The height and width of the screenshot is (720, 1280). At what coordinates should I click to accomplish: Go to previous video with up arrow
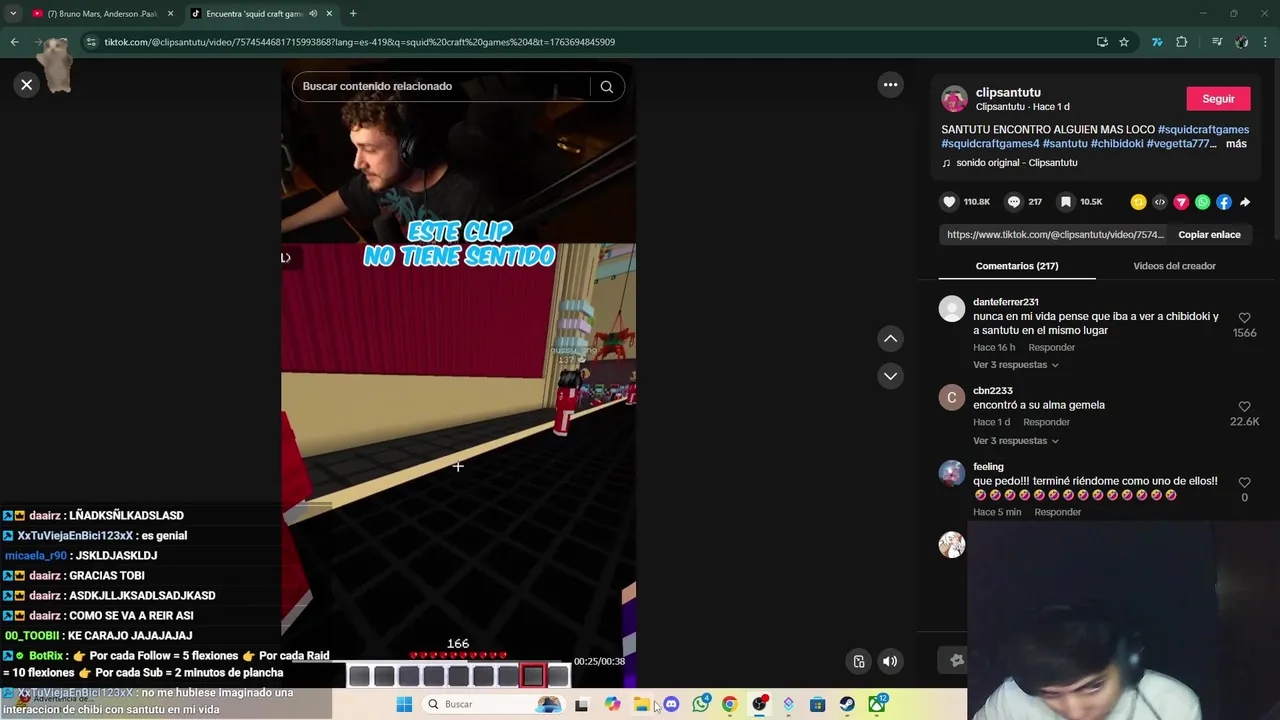click(x=890, y=339)
